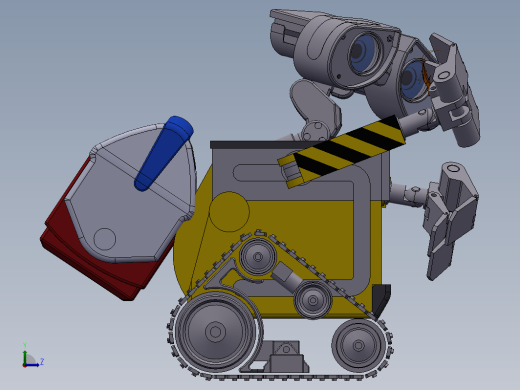
Task: Select the yellow-and-black striped arm
Action: pyautogui.click(x=342, y=152)
